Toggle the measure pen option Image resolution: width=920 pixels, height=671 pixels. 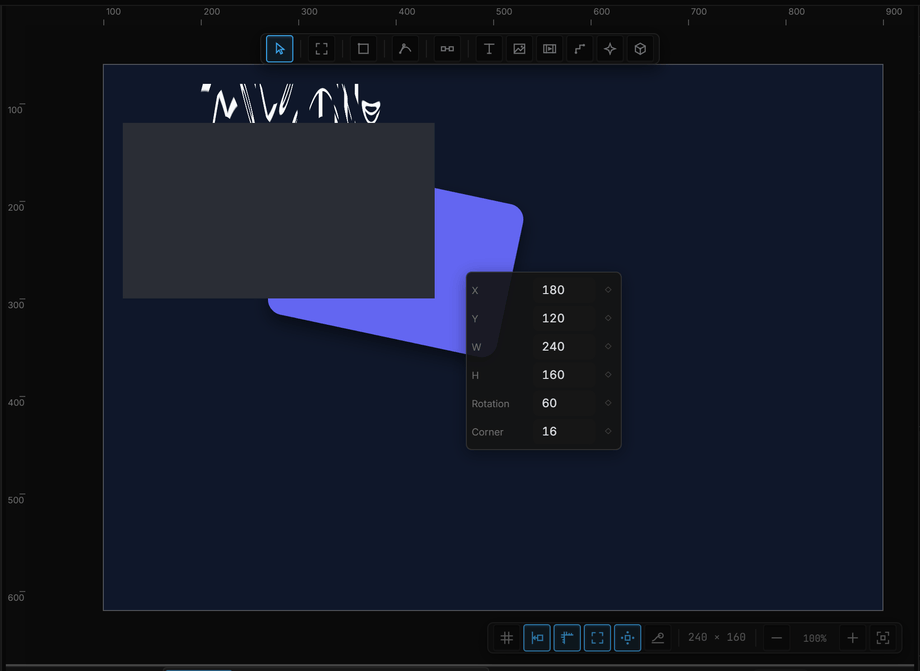pyautogui.click(x=658, y=638)
